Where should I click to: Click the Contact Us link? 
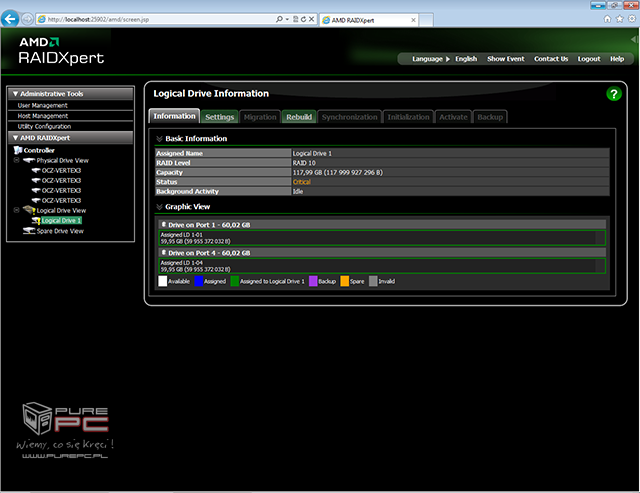pyautogui.click(x=551, y=59)
